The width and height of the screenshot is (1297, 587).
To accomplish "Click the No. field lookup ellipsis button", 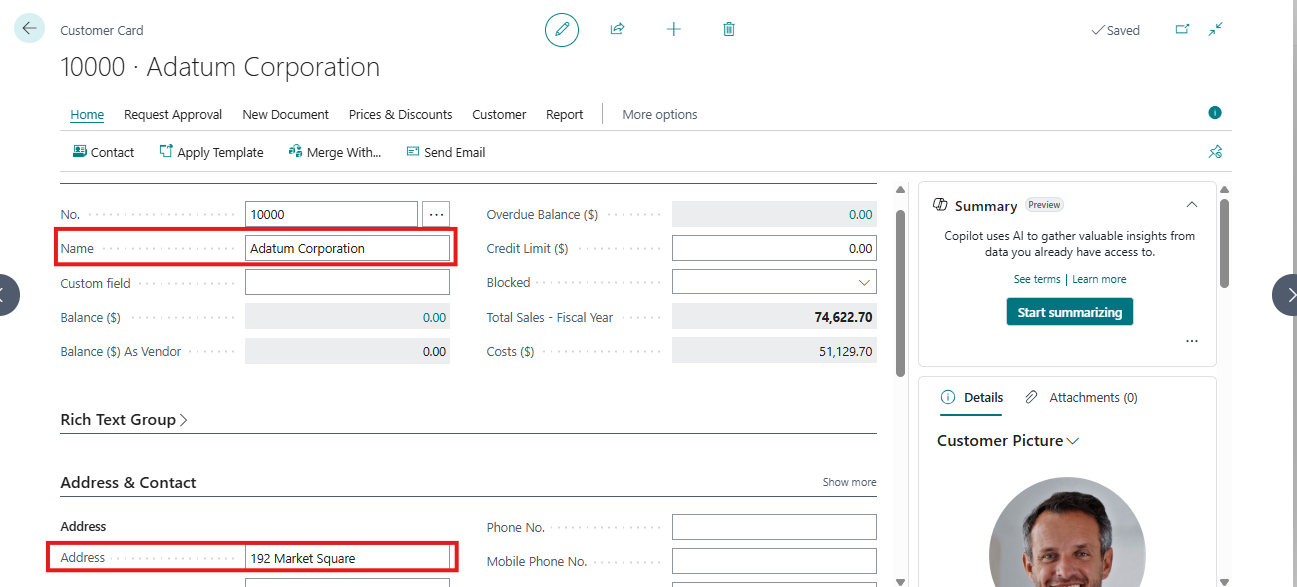I will point(436,214).
